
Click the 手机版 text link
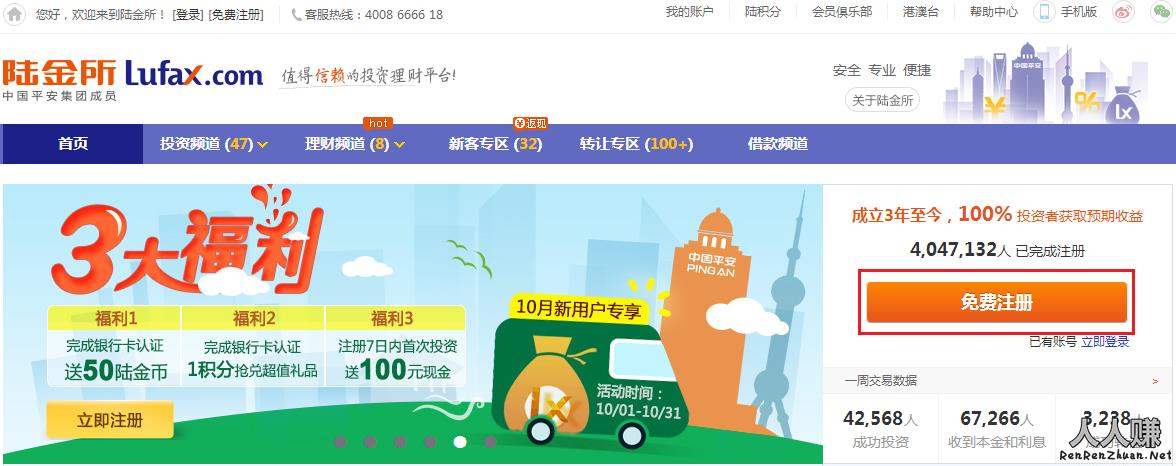pos(1078,12)
